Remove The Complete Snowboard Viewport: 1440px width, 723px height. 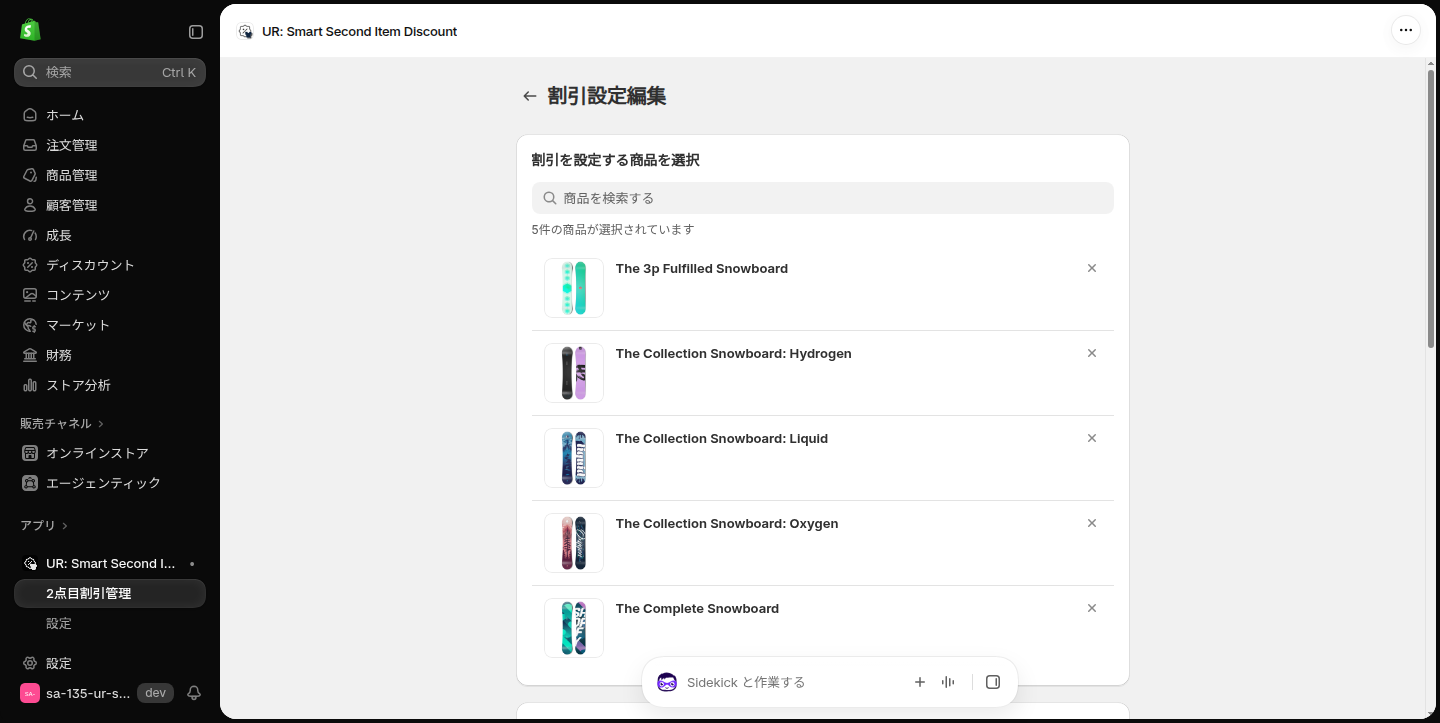1092,608
